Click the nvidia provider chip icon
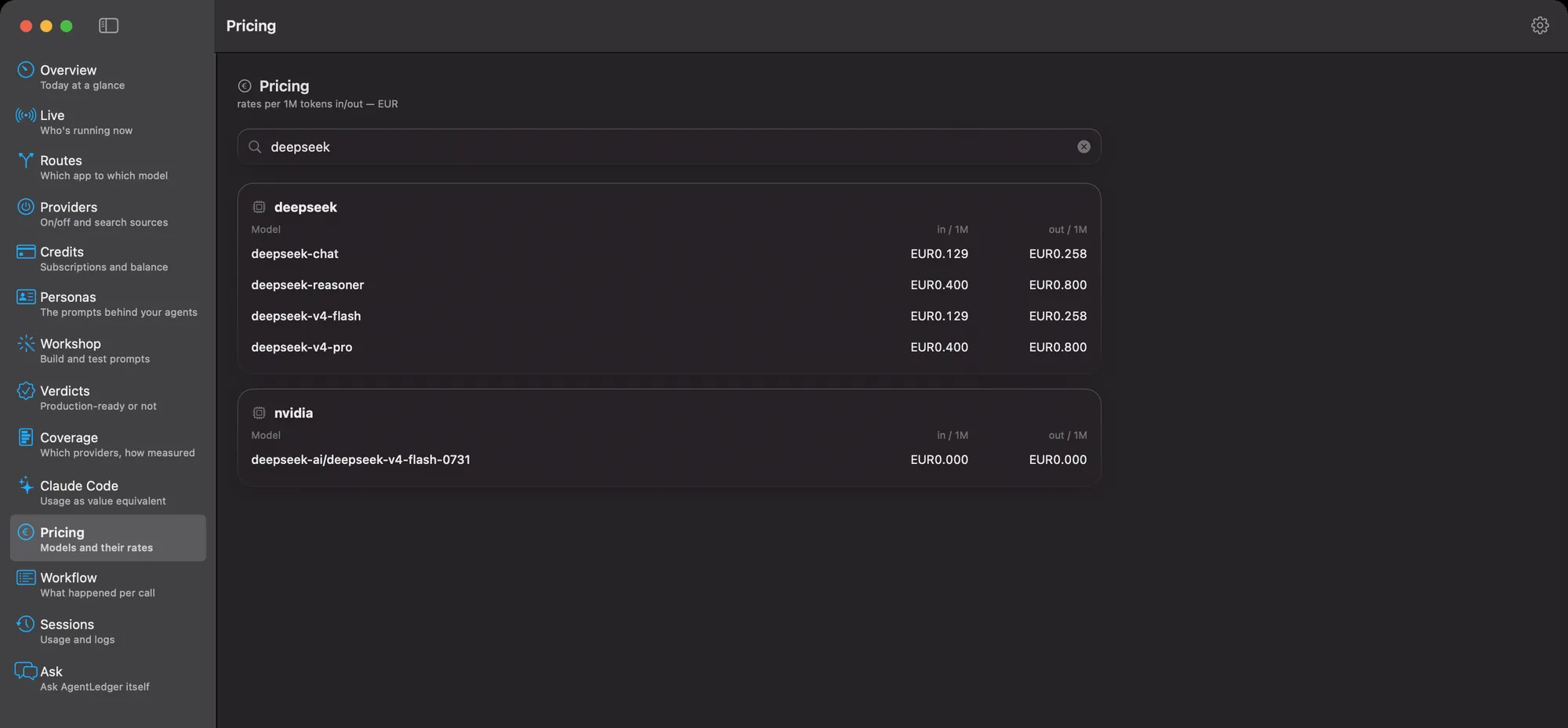 259,413
